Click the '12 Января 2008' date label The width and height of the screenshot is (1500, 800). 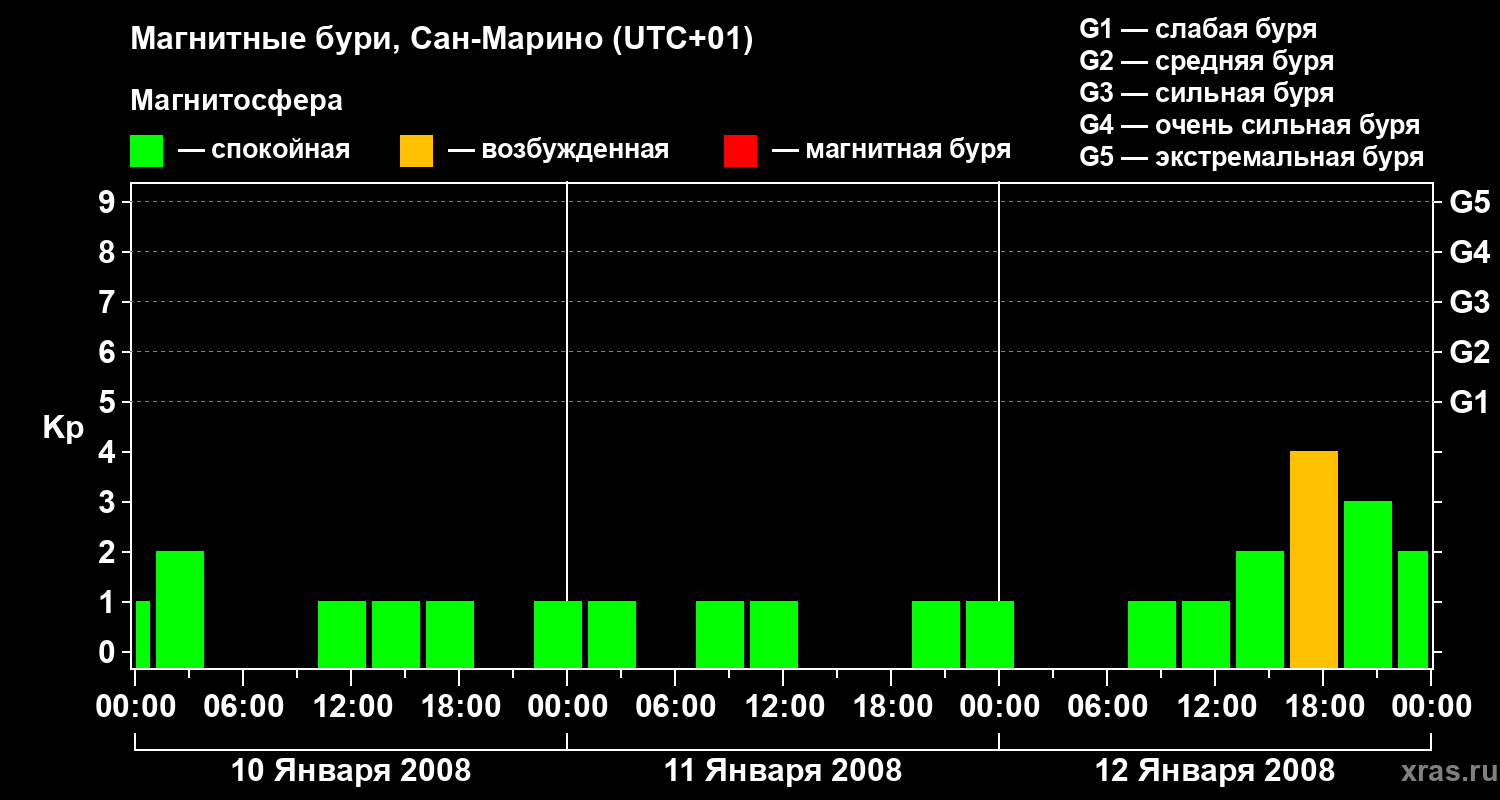click(1215, 771)
